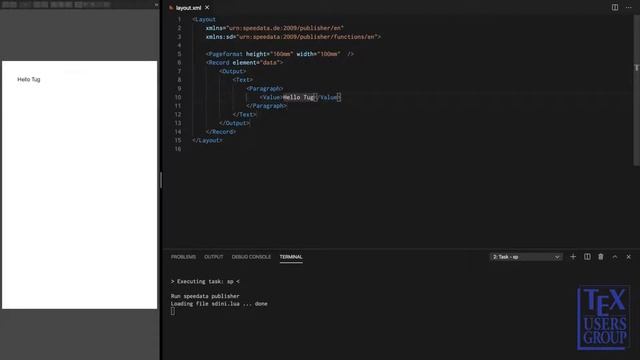Close the layout.xml tab
640x360 pixels.
(x=207, y=7)
